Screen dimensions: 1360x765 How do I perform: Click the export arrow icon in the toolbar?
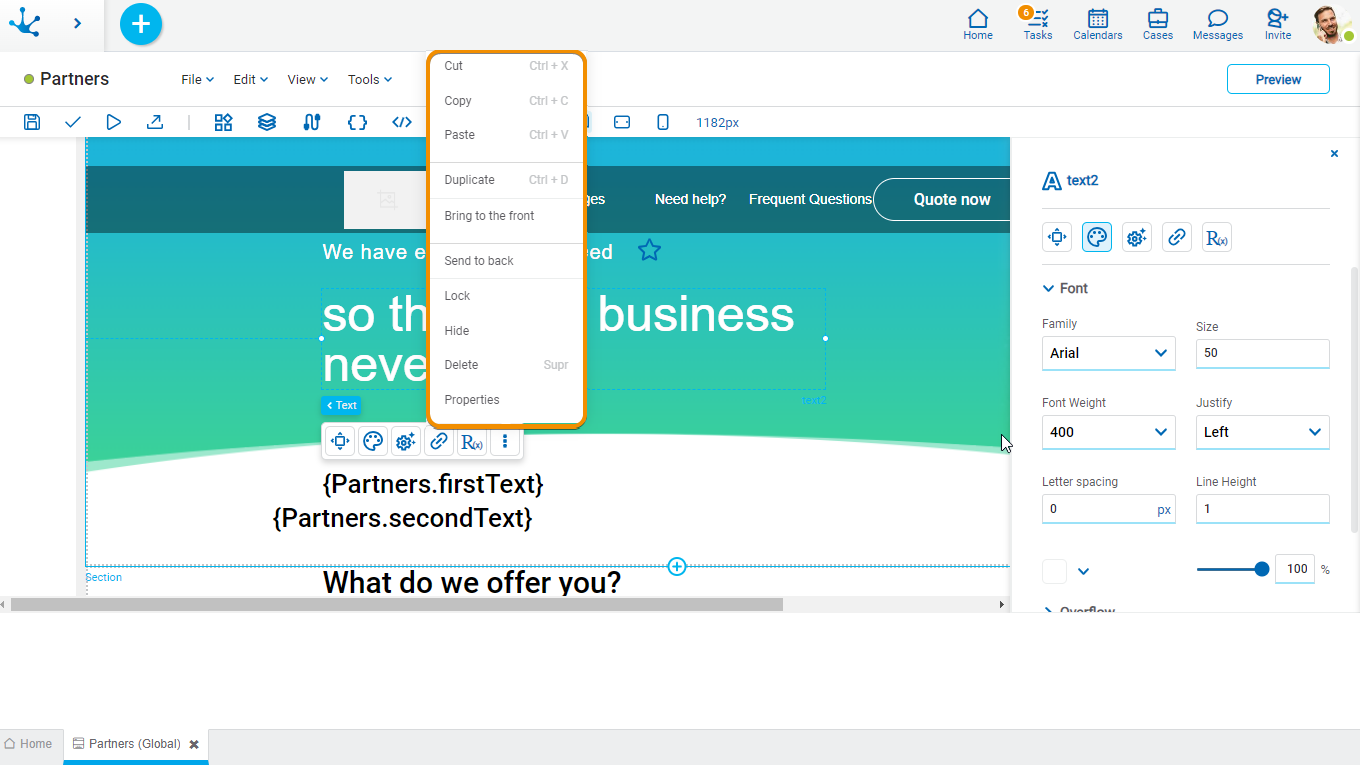point(155,122)
